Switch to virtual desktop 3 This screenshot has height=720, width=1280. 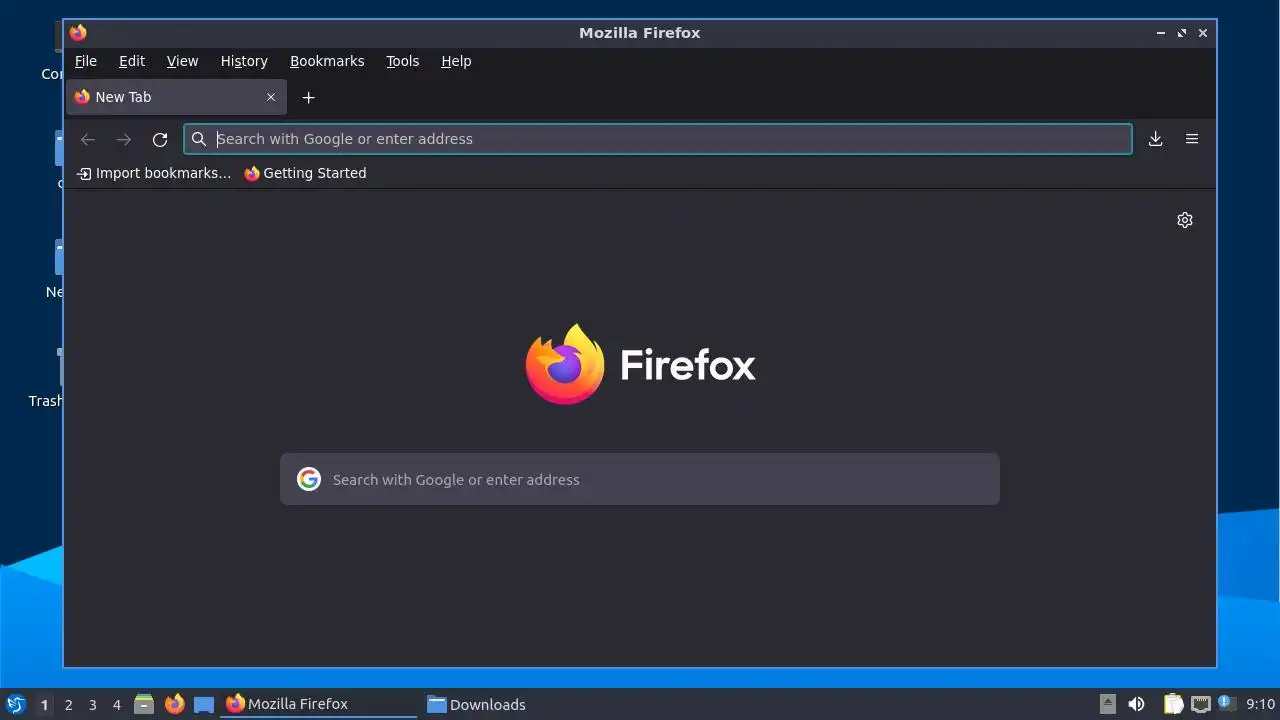pos(93,705)
